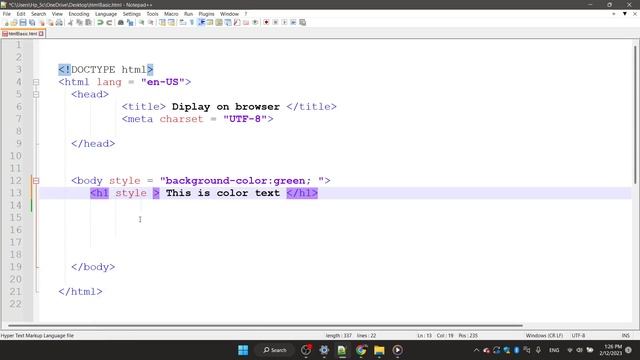Run macro multiple times icon
The width and height of the screenshot is (640, 360).
[x=293, y=22]
